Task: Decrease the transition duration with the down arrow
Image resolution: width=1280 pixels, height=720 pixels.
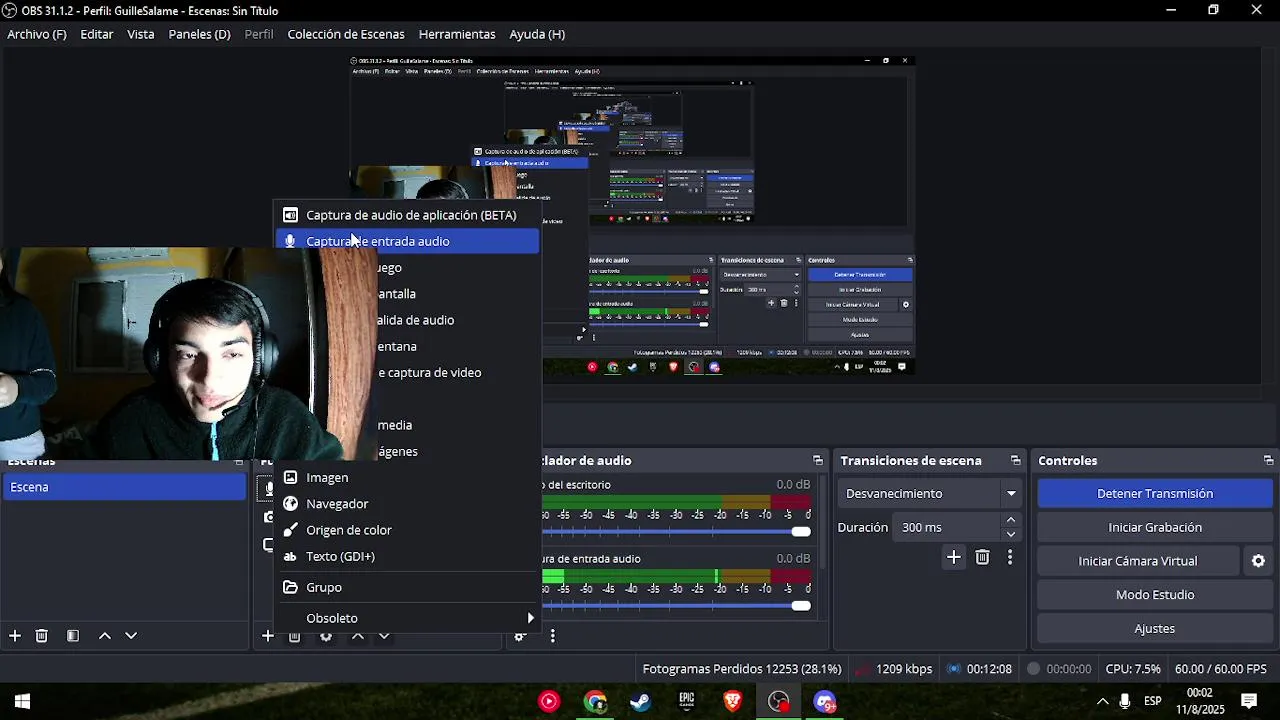Action: coord(1011,534)
